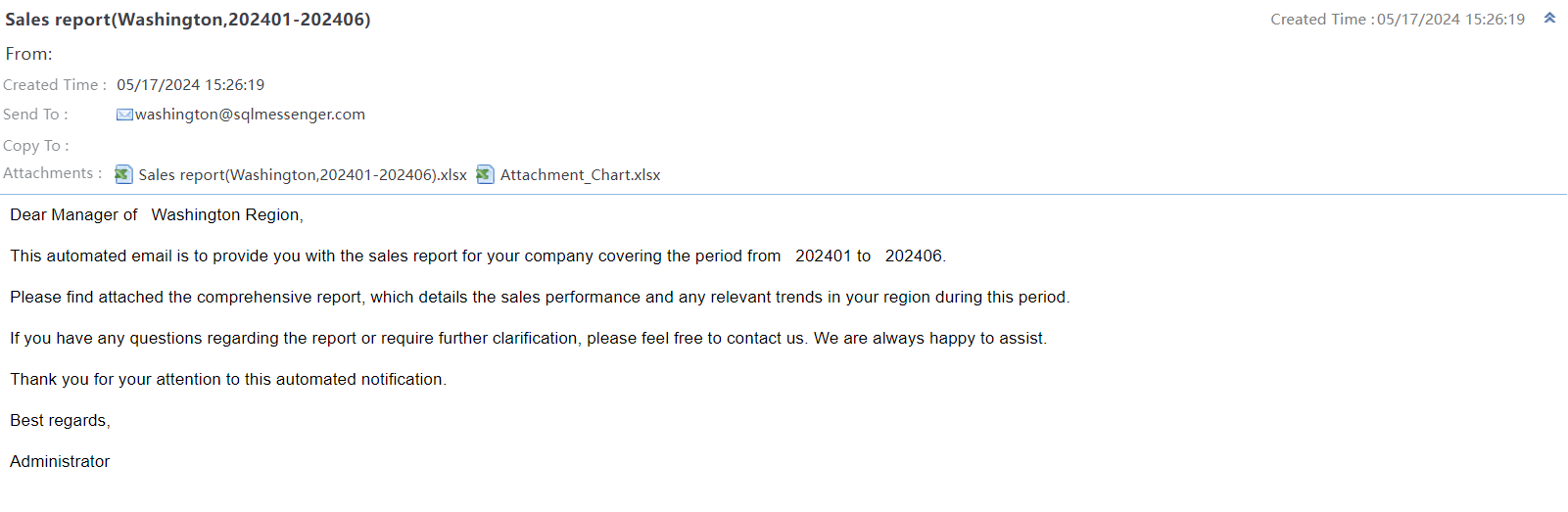Click the email subject title Sales report
This screenshot has height=512, width=1568.
pos(187,20)
